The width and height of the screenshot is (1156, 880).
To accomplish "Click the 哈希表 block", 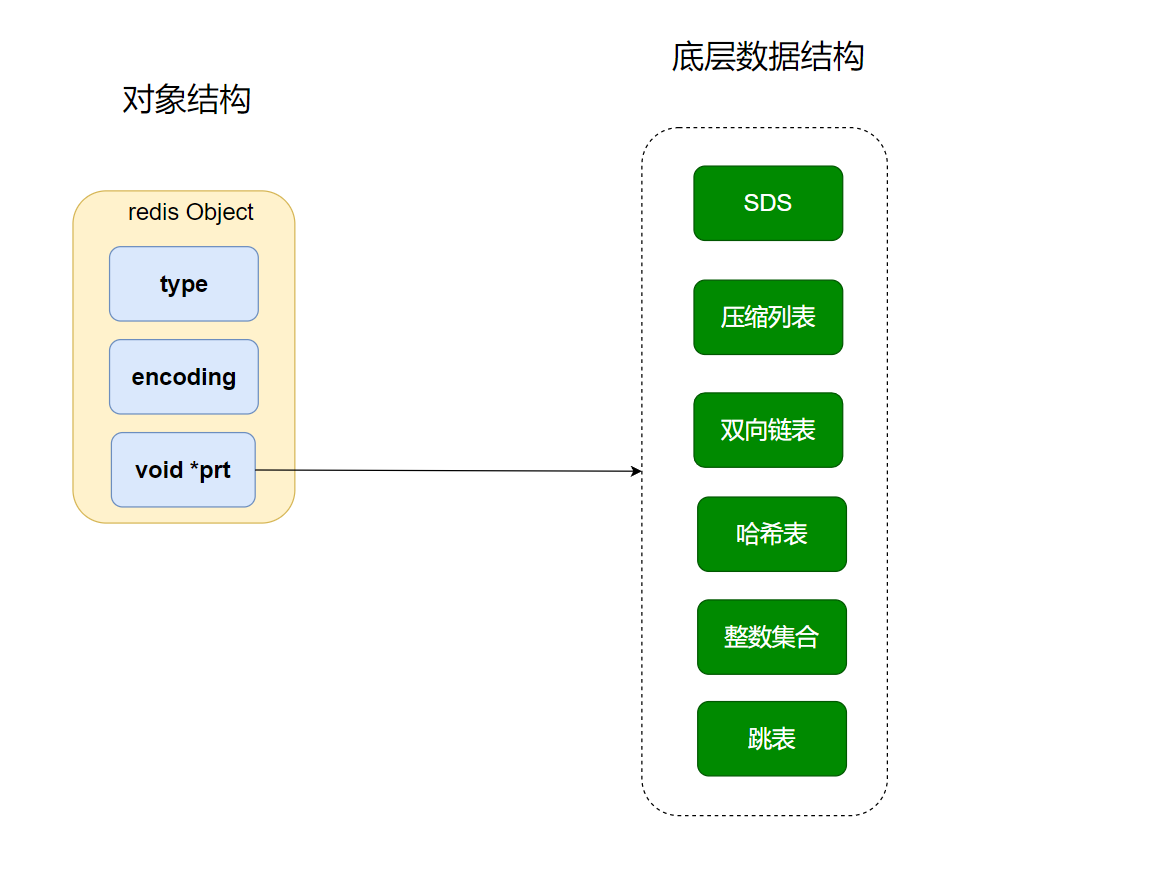I will [771, 534].
